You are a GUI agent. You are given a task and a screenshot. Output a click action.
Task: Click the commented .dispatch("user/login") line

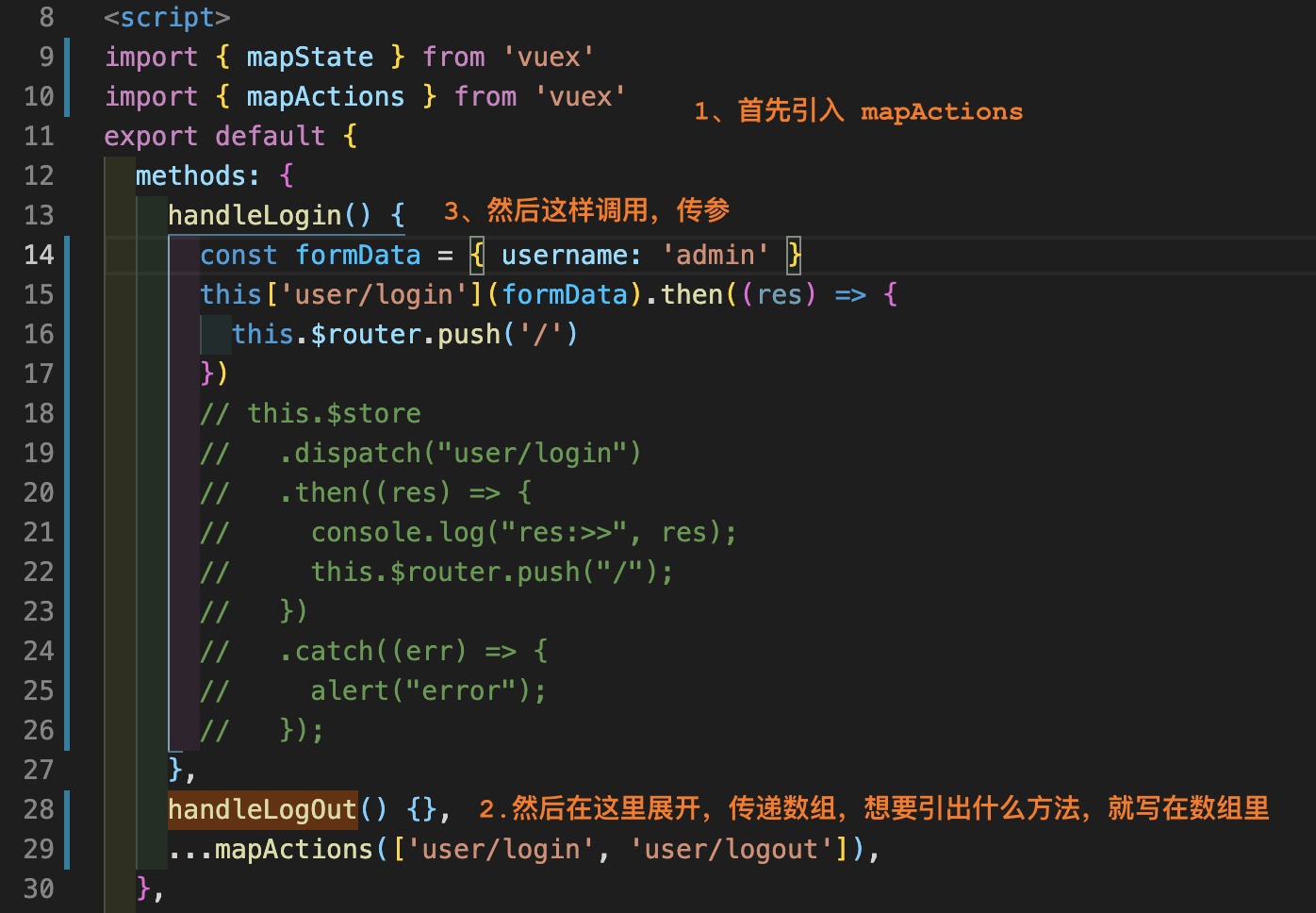[420, 453]
